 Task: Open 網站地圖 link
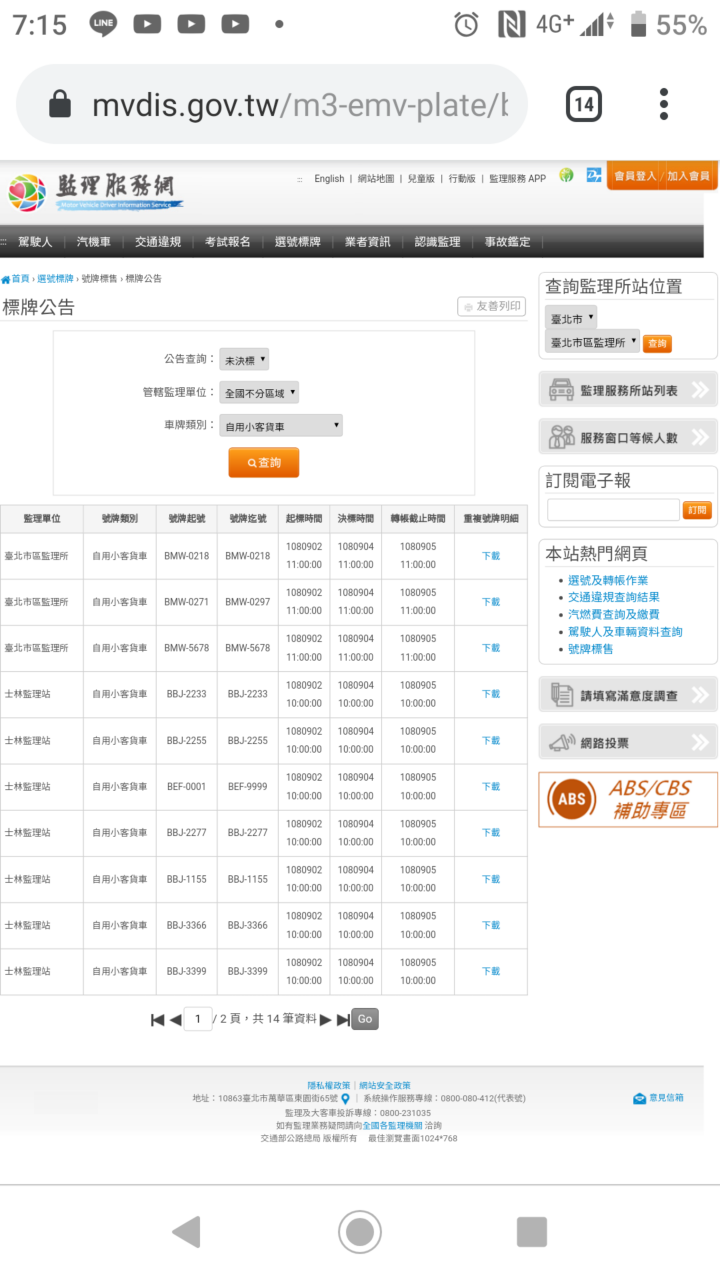376,178
